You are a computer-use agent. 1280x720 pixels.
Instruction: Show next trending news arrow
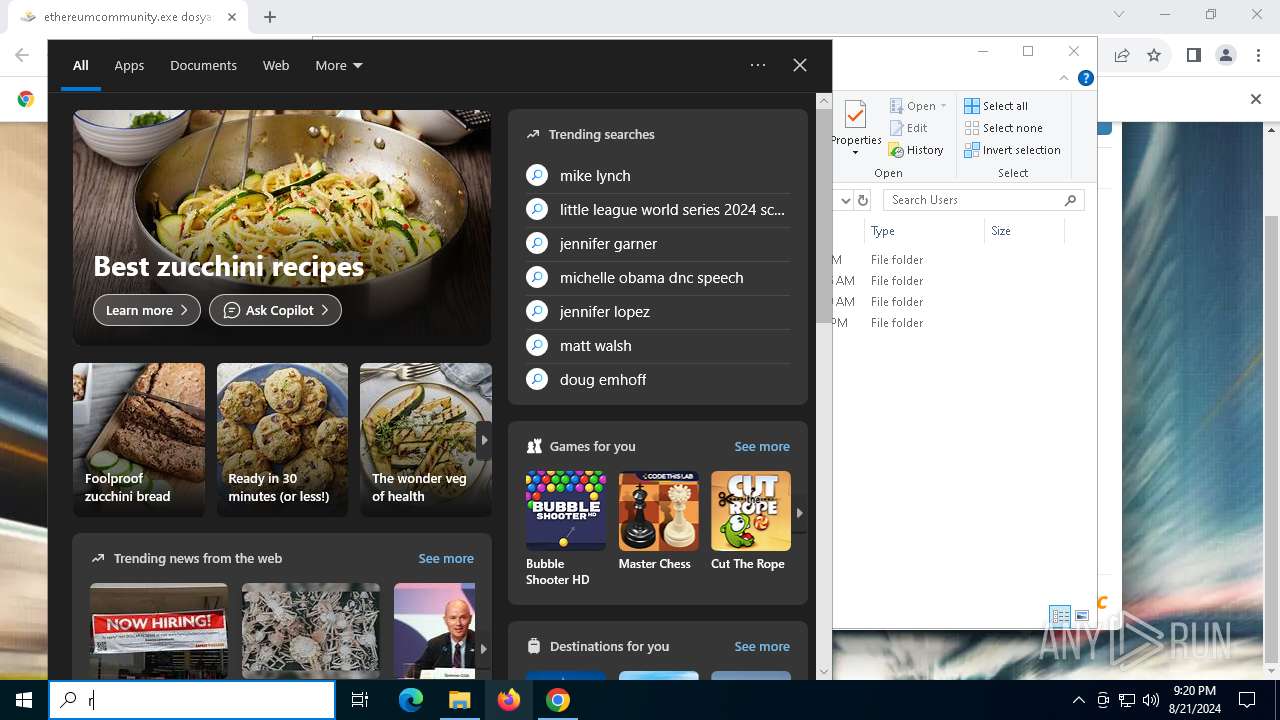pos(483,648)
